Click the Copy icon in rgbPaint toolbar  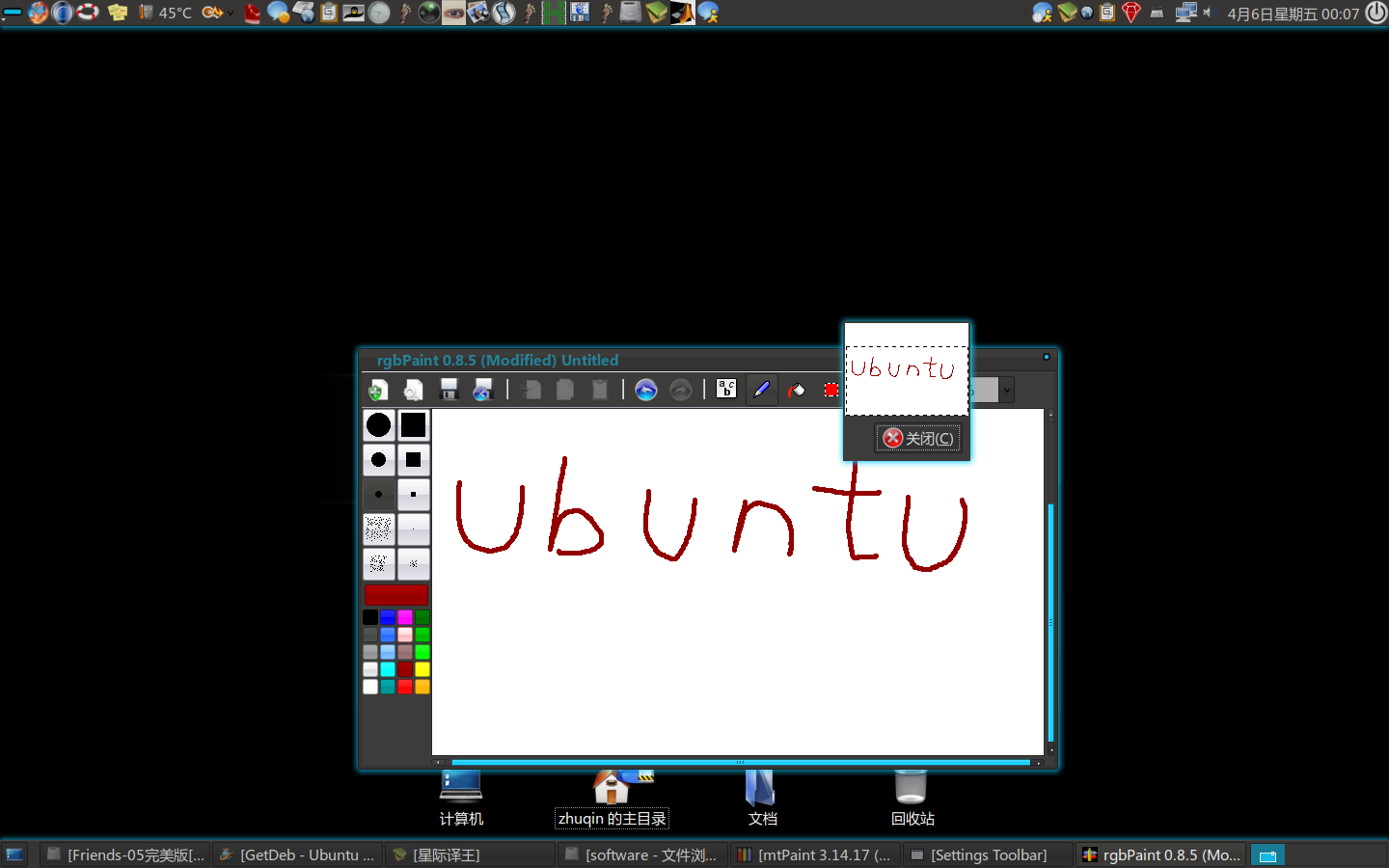(565, 390)
